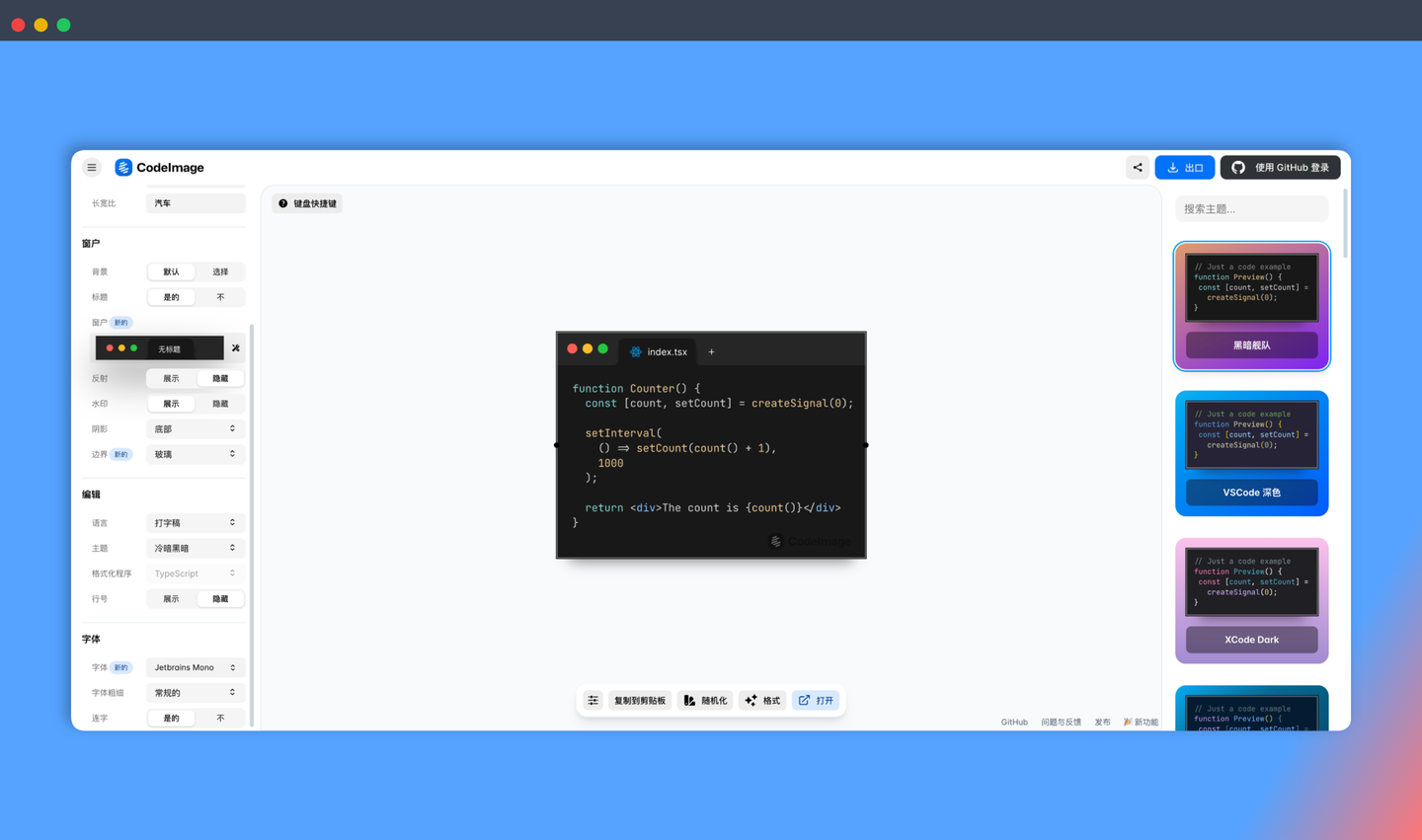Click the 出口 export button
The height and width of the screenshot is (840, 1422).
coord(1185,168)
